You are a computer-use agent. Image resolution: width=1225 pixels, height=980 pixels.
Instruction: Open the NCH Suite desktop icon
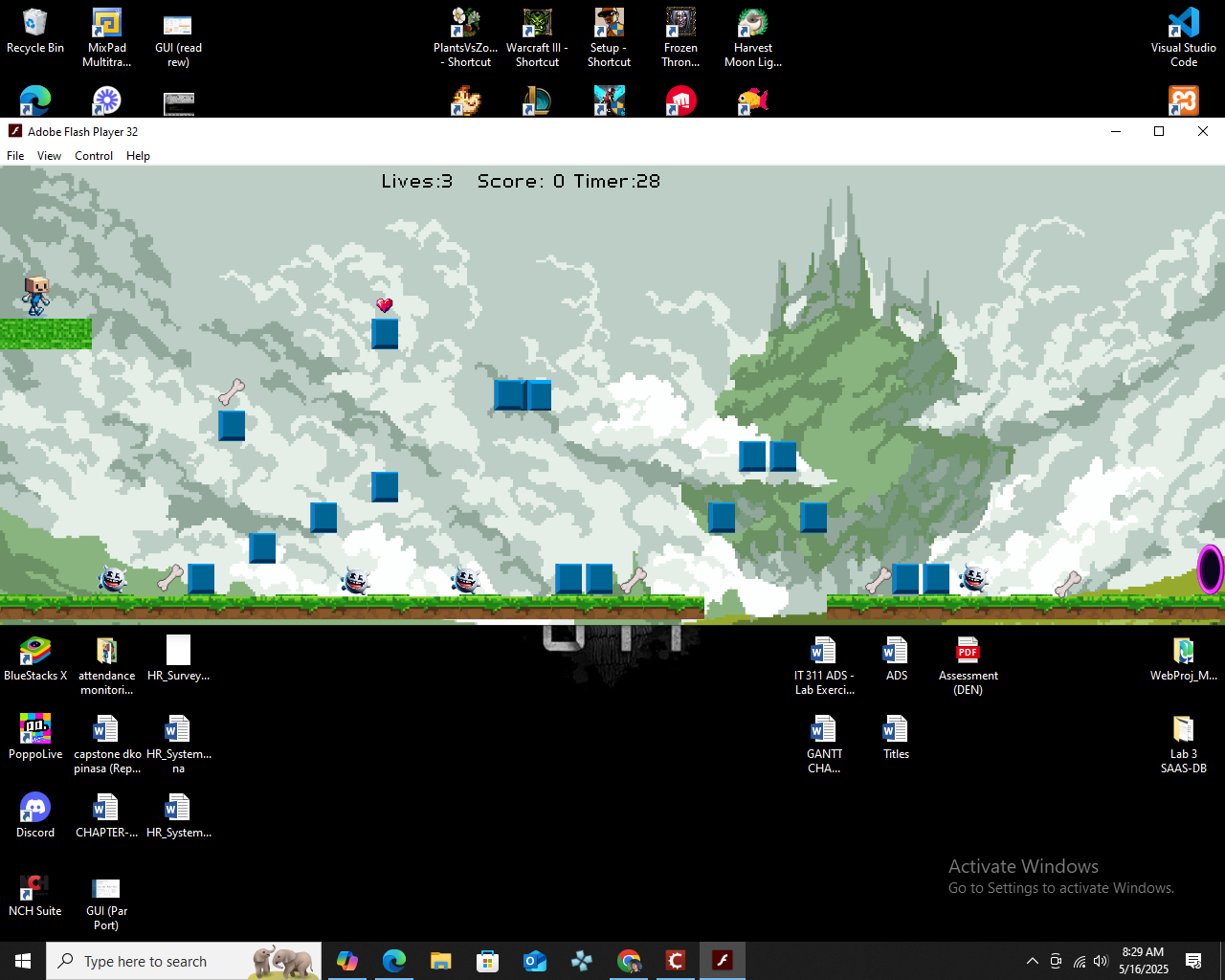point(35,895)
